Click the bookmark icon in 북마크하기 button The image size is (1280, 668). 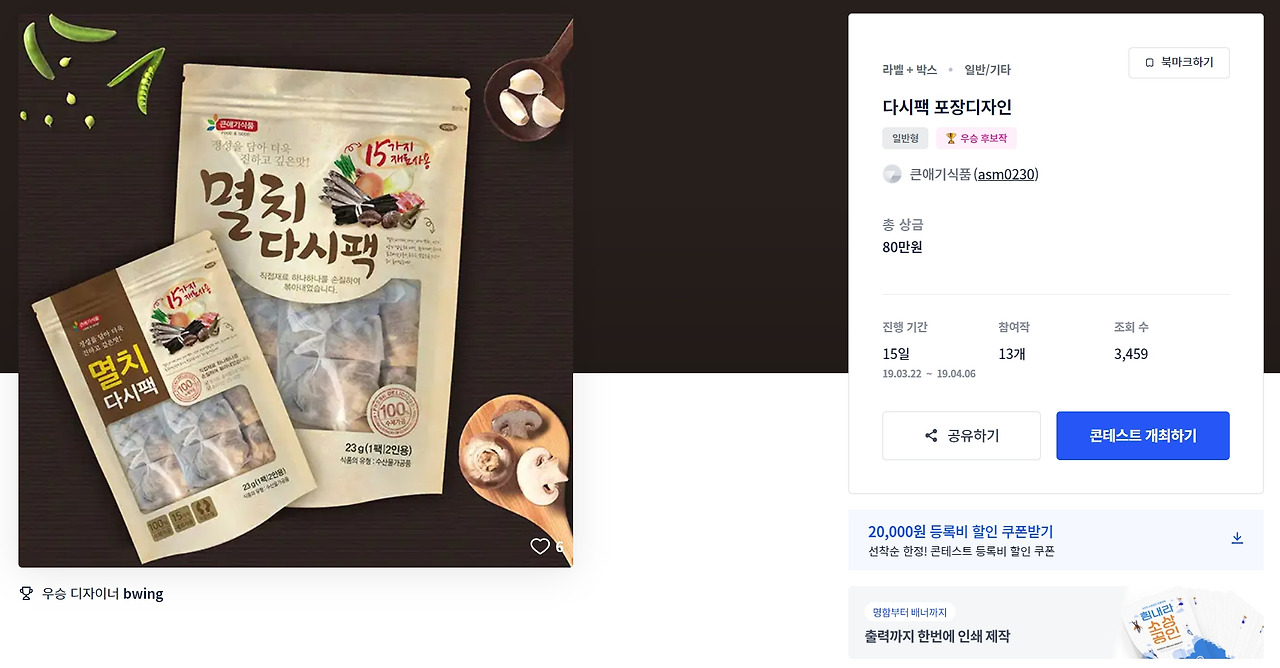pos(1149,62)
